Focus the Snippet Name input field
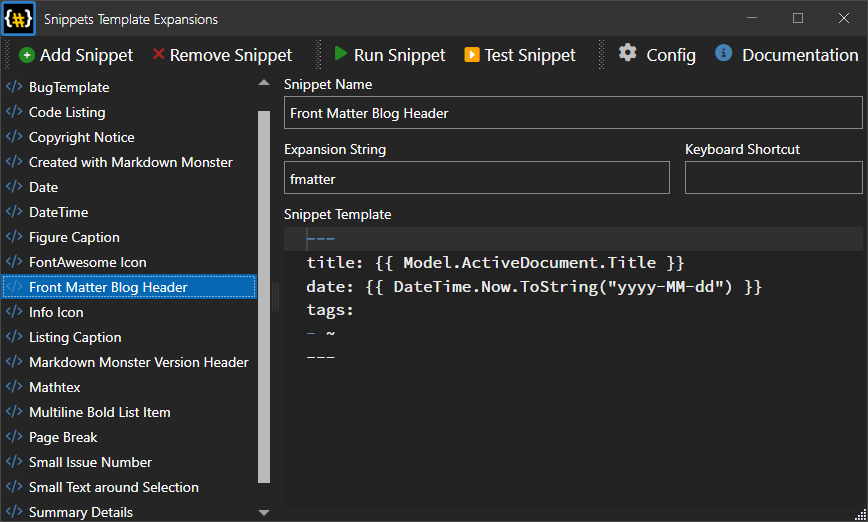The height and width of the screenshot is (522, 868). click(x=573, y=113)
